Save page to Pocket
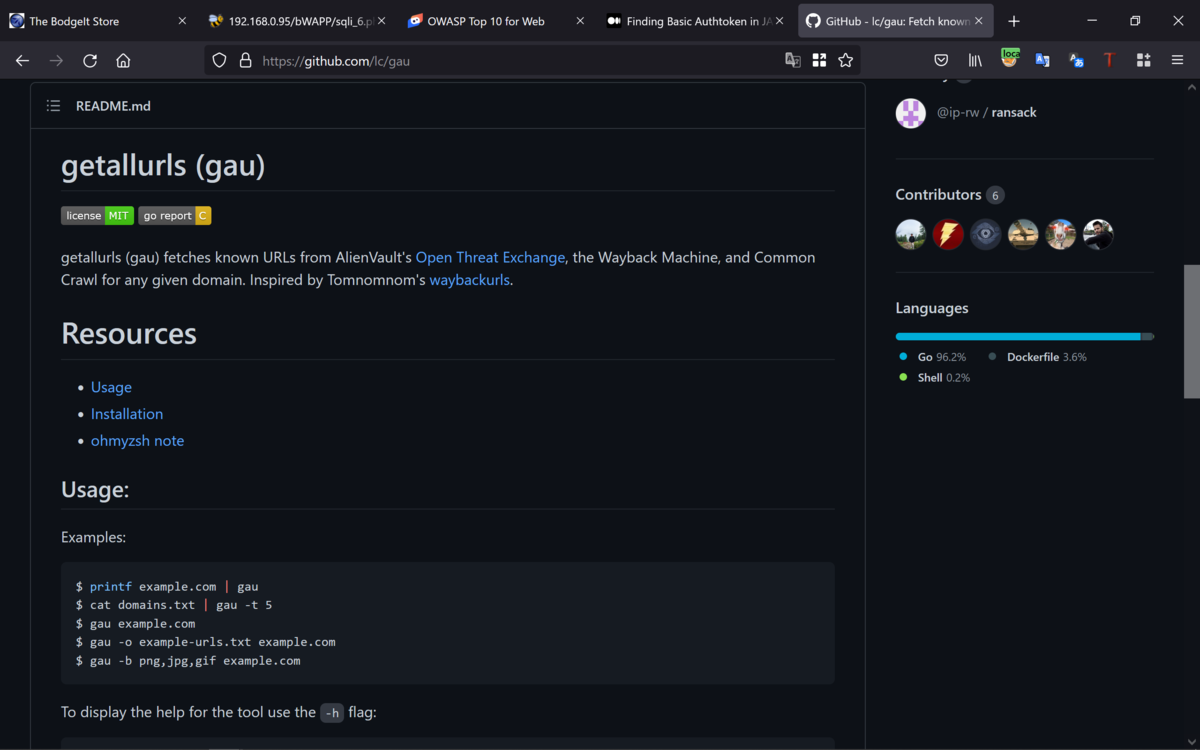 (x=941, y=60)
